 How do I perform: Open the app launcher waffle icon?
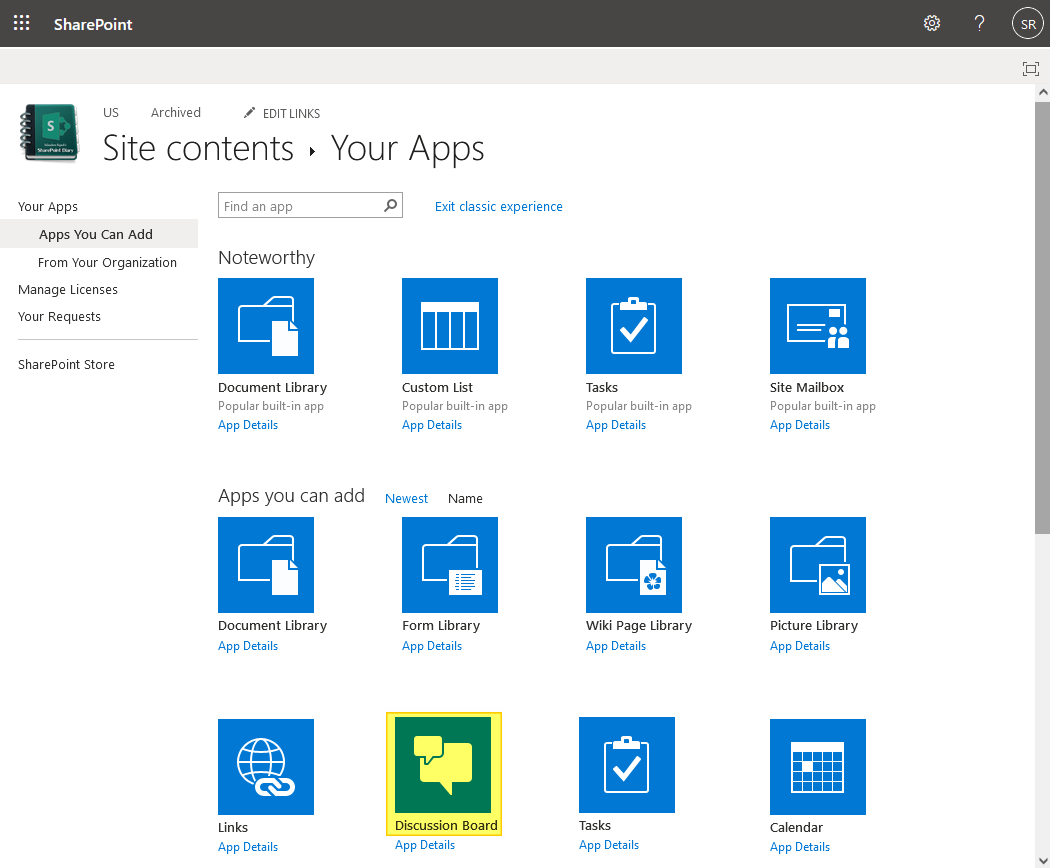pyautogui.click(x=21, y=22)
